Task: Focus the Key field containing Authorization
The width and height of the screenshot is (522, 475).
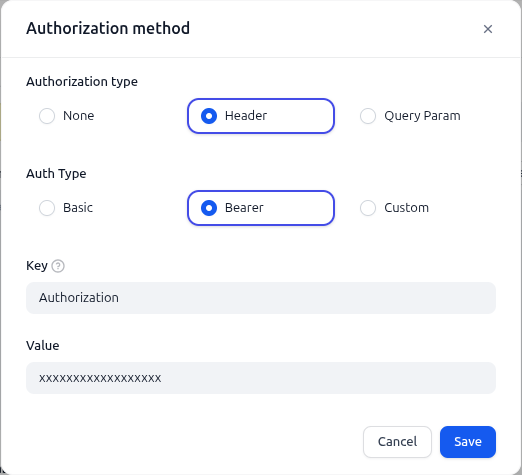Action: point(261,298)
